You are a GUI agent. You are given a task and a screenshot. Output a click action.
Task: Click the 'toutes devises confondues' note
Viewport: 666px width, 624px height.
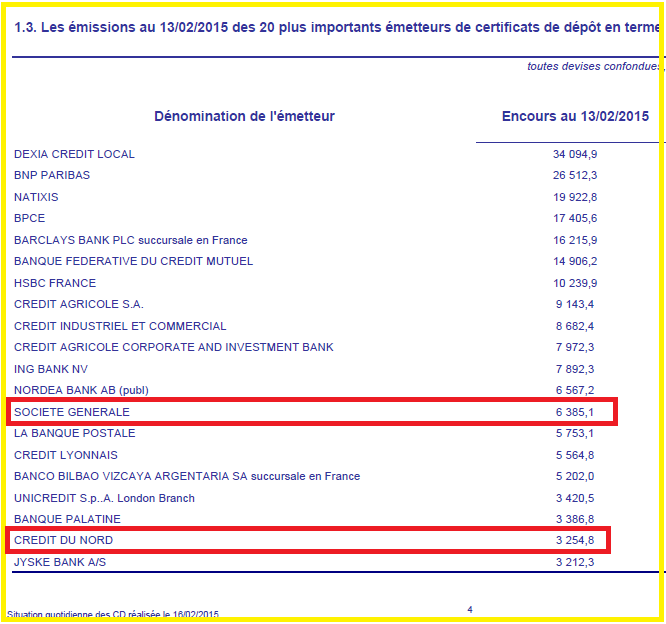(594, 67)
